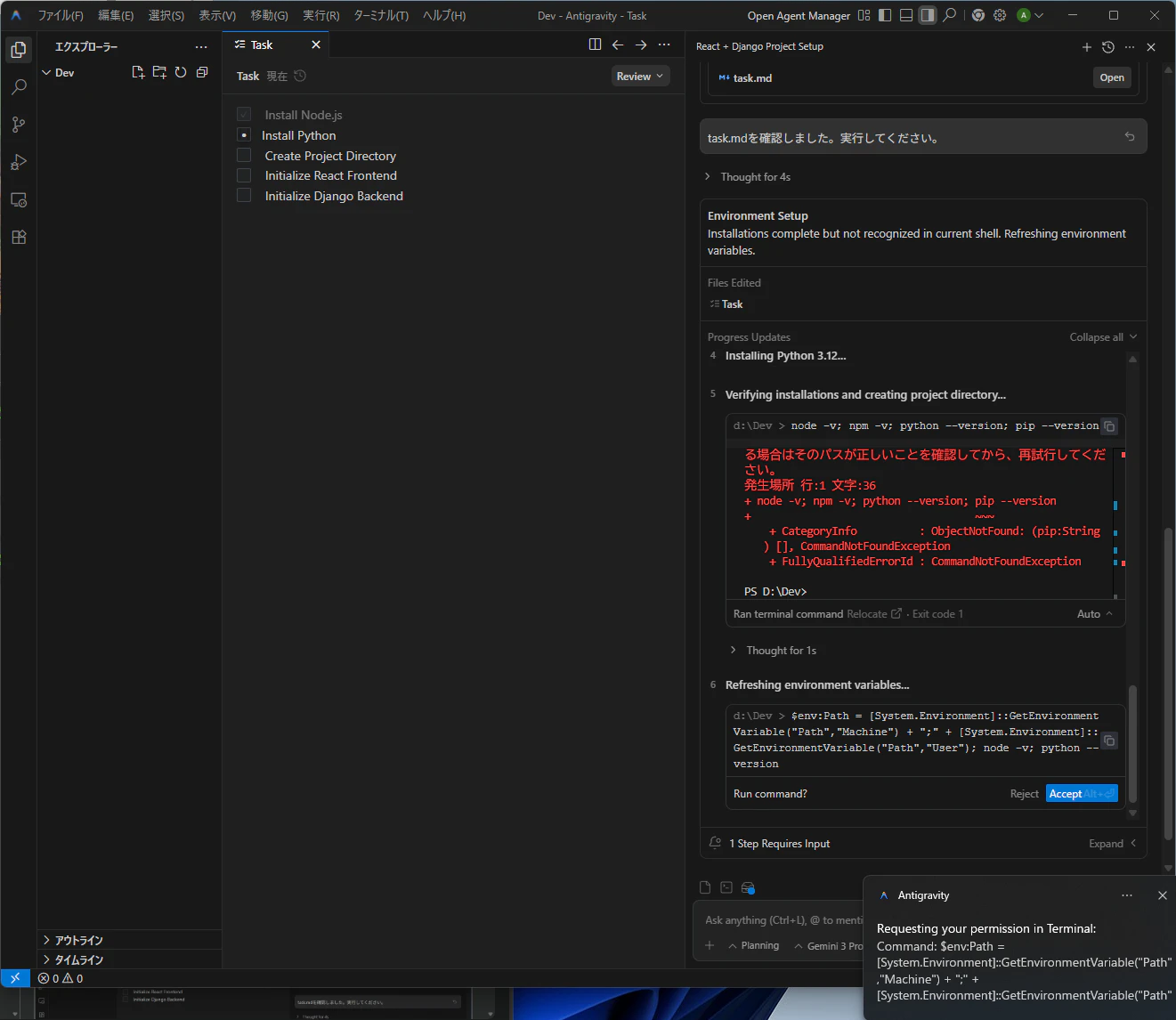Screen dimensions: 1176x1020
Task: Open the settings gear in title bar
Action: 1000,15
